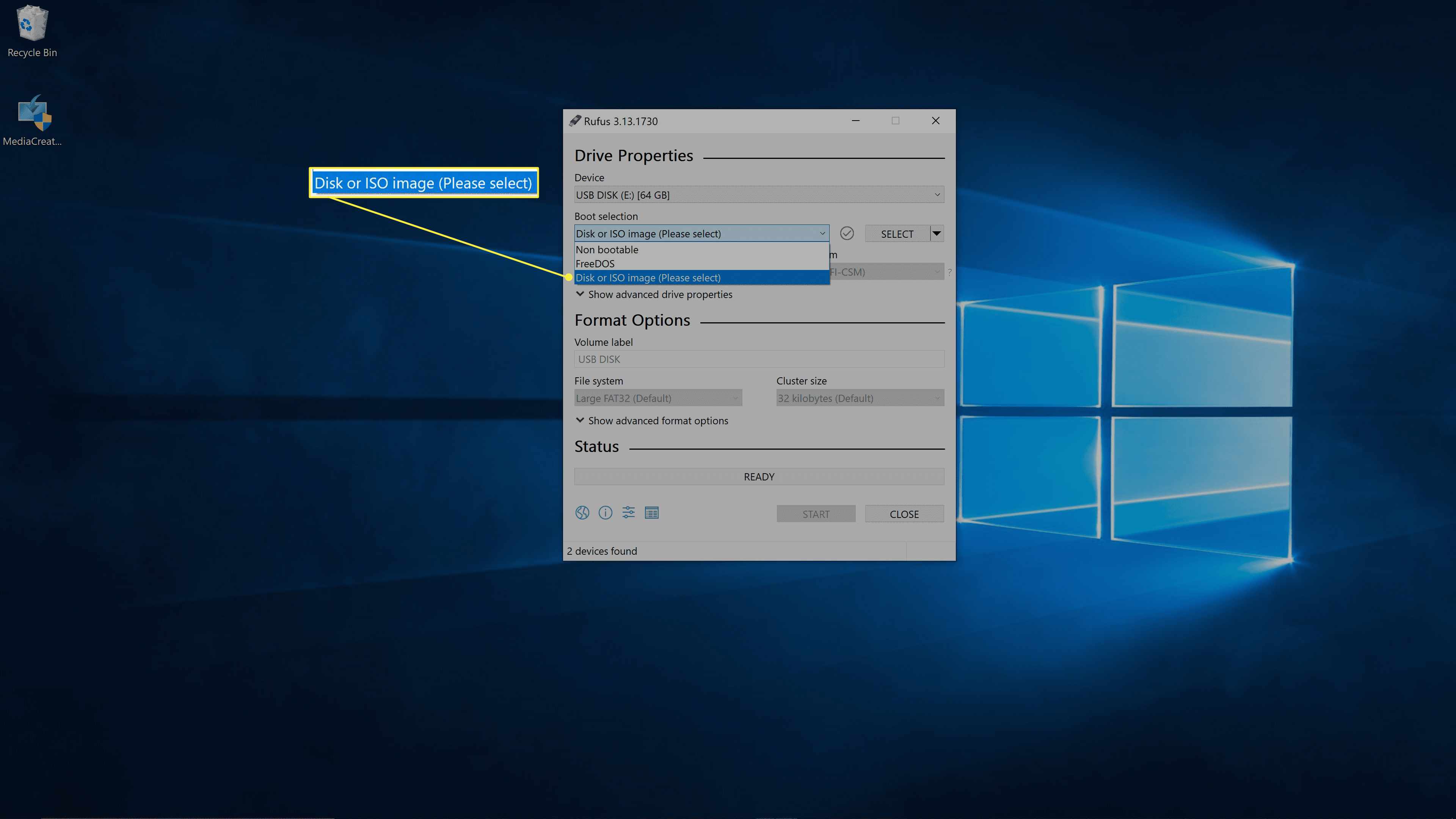This screenshot has width=1456, height=819.
Task: Click the 2 devices found status text
Action: [x=602, y=551]
